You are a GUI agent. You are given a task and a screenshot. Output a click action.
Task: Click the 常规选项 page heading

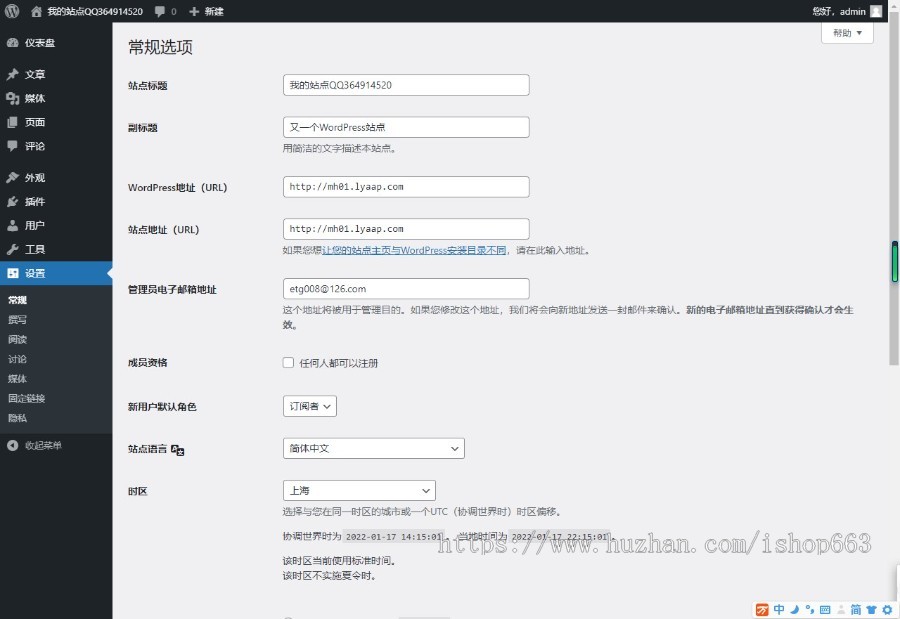pyautogui.click(x=160, y=47)
